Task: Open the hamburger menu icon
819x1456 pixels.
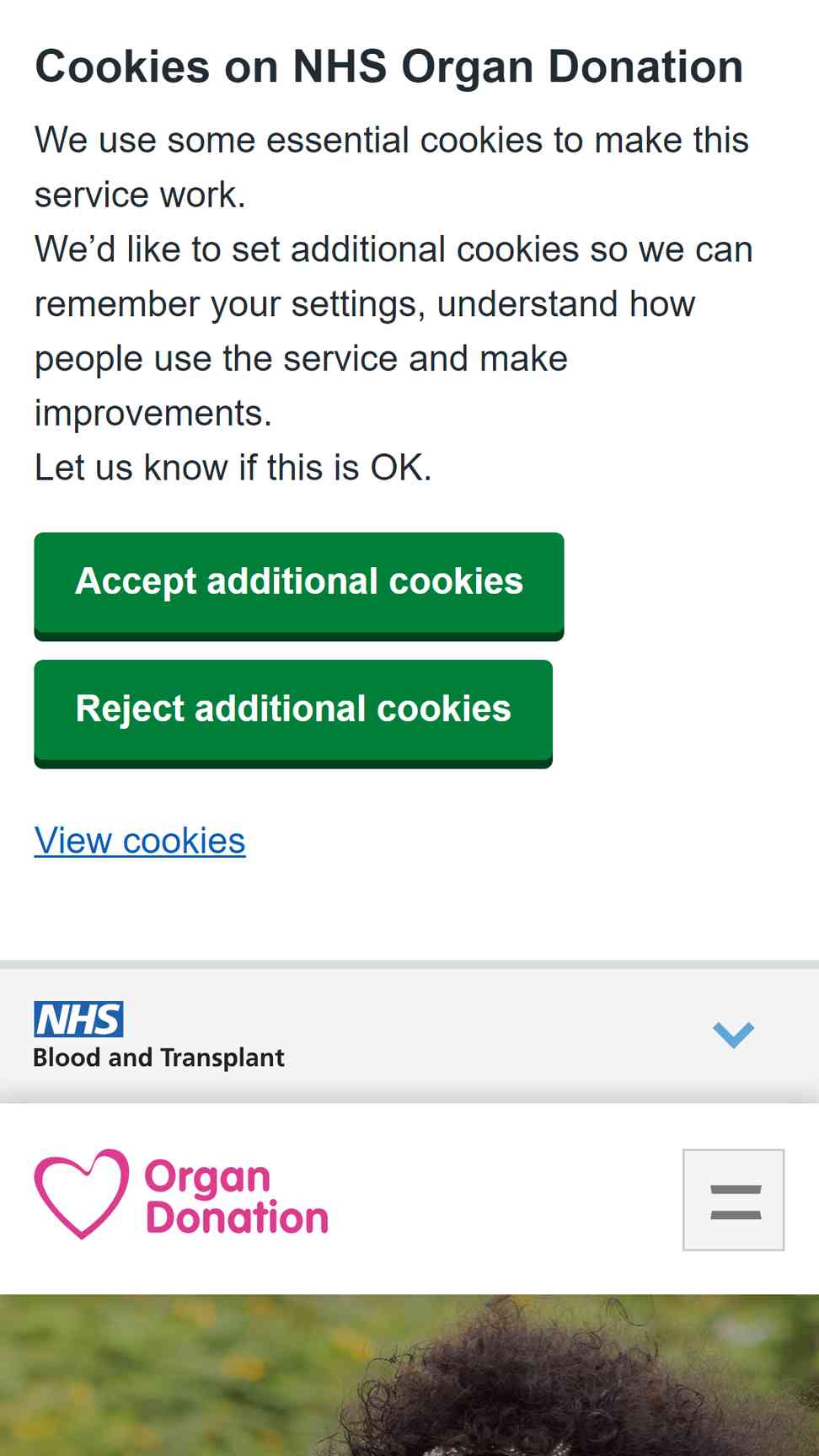Action: click(733, 1199)
